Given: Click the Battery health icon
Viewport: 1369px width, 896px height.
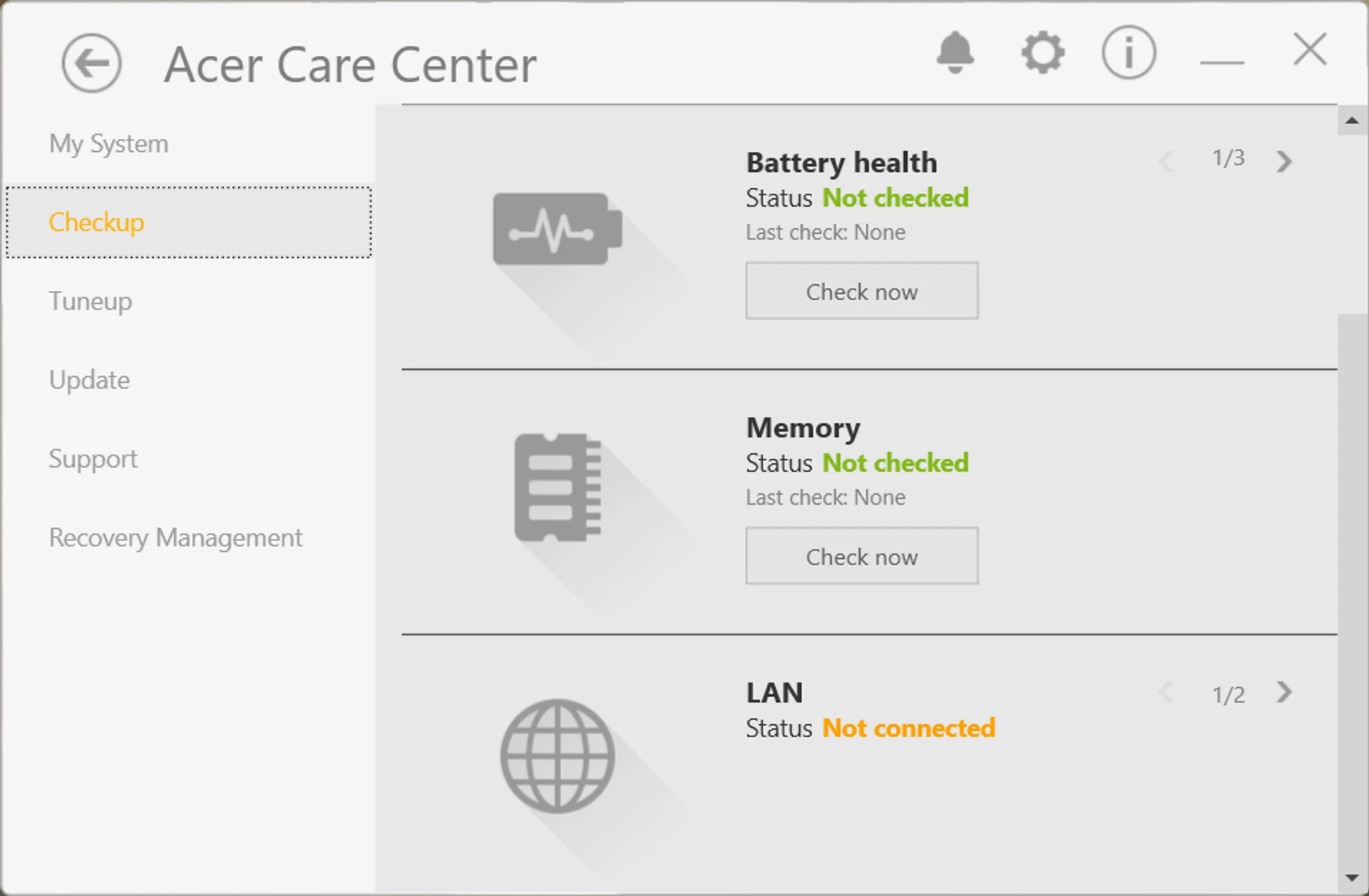Looking at the screenshot, I should (557, 229).
